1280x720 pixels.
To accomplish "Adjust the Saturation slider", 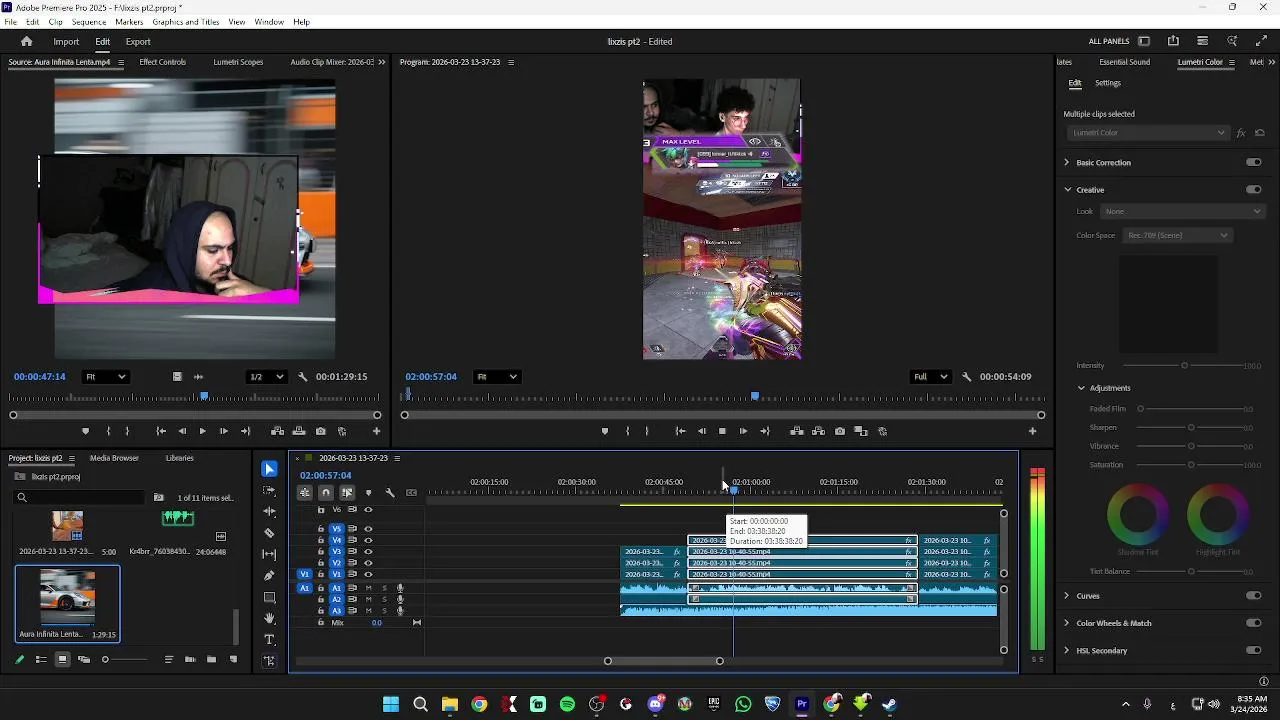I will [1191, 465].
